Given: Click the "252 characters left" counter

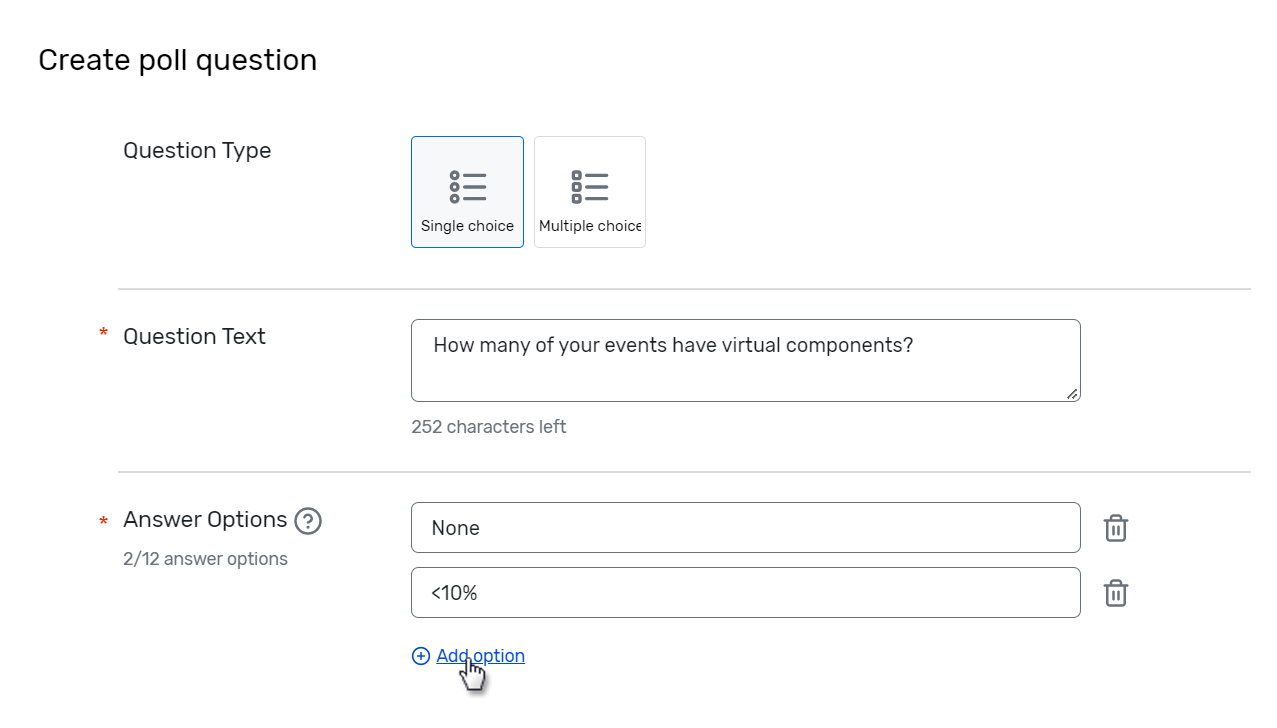Looking at the screenshot, I should click(488, 426).
